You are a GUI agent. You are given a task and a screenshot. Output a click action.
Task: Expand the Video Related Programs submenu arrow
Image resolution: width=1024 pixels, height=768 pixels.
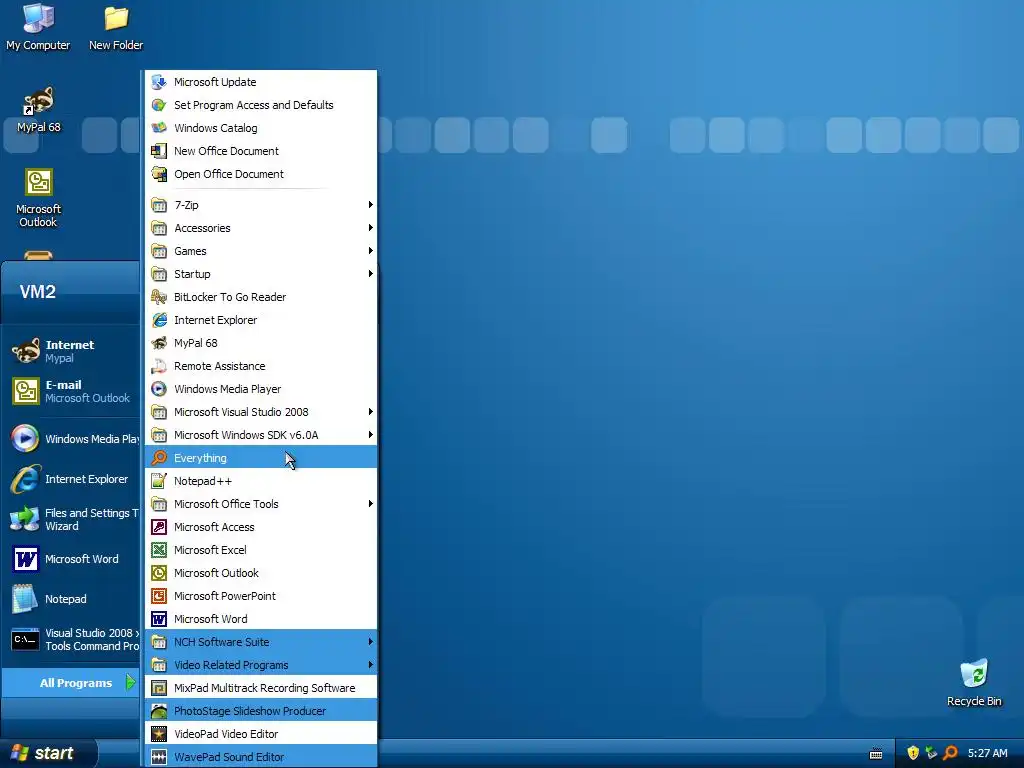click(370, 665)
